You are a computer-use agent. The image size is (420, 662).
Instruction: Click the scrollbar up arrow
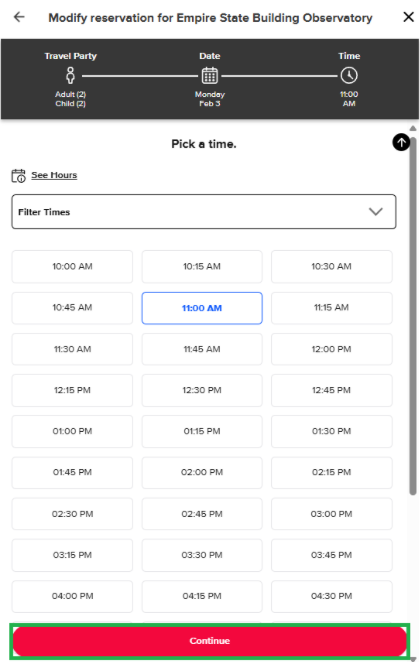click(x=413, y=128)
